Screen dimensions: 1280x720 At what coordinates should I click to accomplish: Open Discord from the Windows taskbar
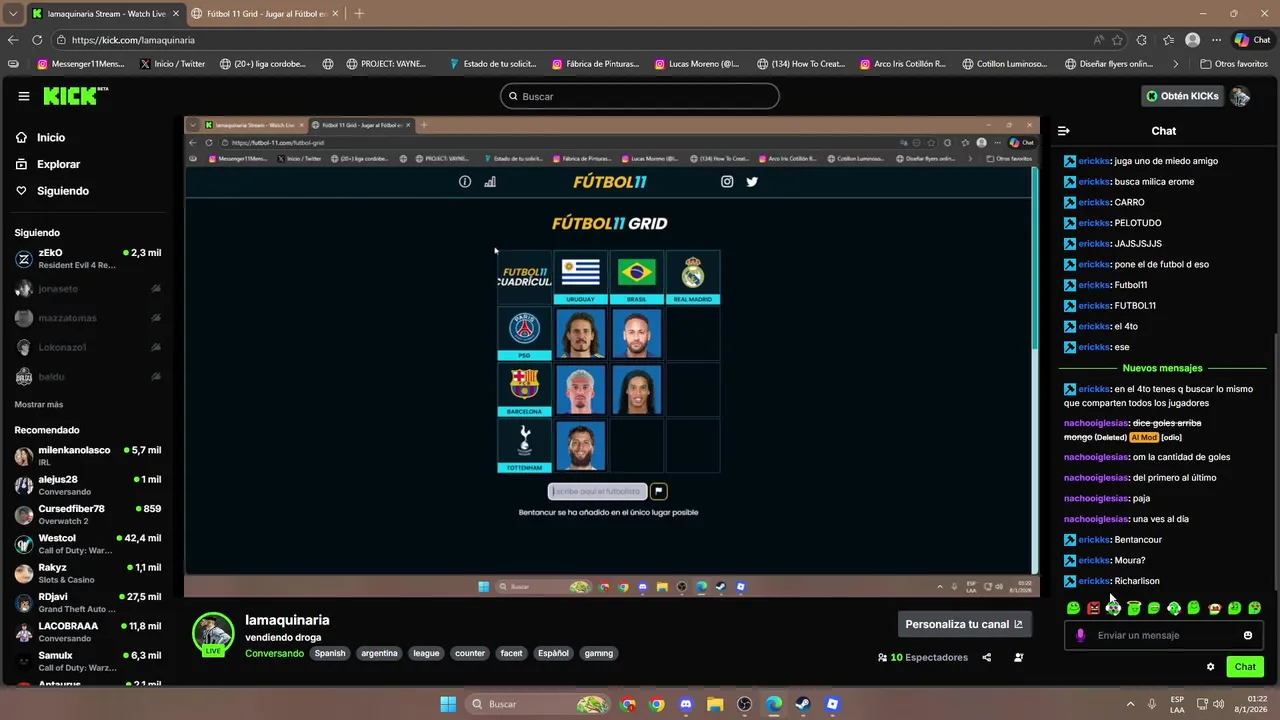point(686,704)
